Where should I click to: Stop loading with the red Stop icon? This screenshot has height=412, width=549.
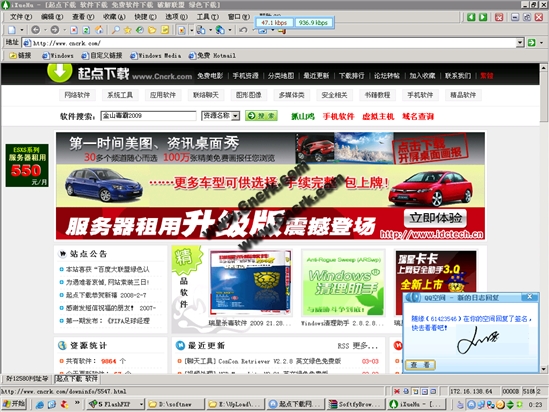74,30
